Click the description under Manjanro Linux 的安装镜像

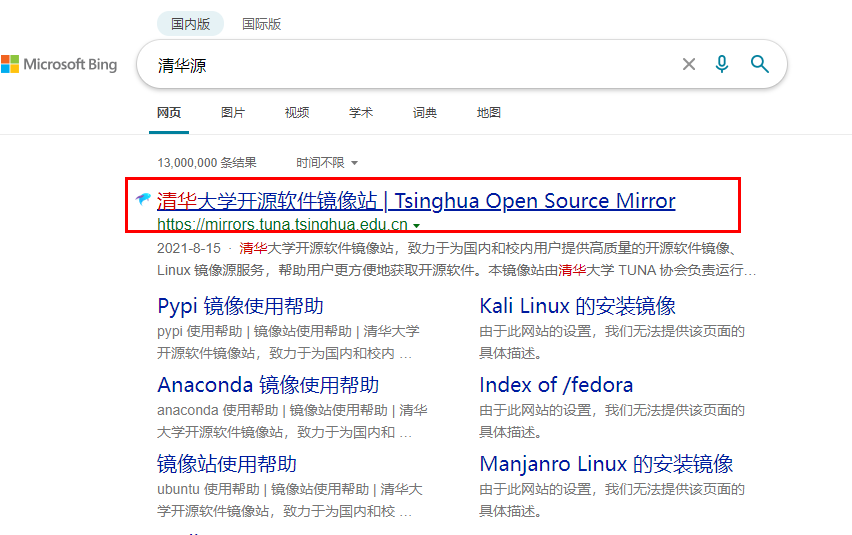pyautogui.click(x=612, y=500)
